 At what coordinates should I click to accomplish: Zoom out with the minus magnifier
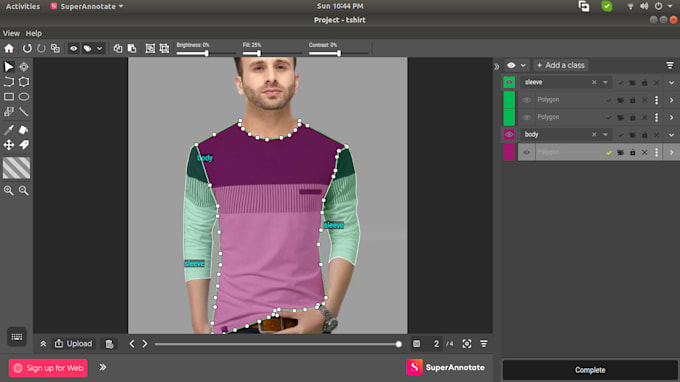pyautogui.click(x=24, y=190)
